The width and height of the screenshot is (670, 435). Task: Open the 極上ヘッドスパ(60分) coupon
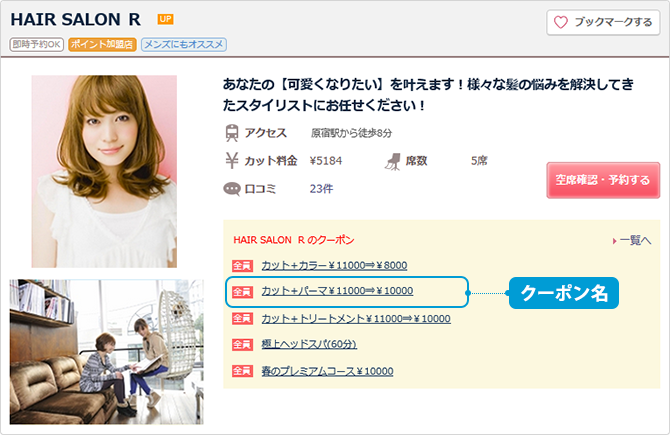pyautogui.click(x=308, y=344)
